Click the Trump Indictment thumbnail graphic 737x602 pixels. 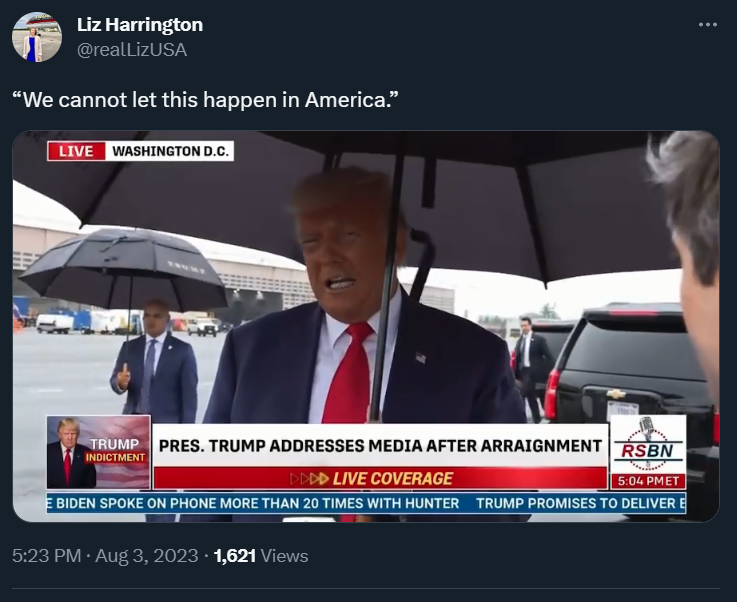click(99, 452)
